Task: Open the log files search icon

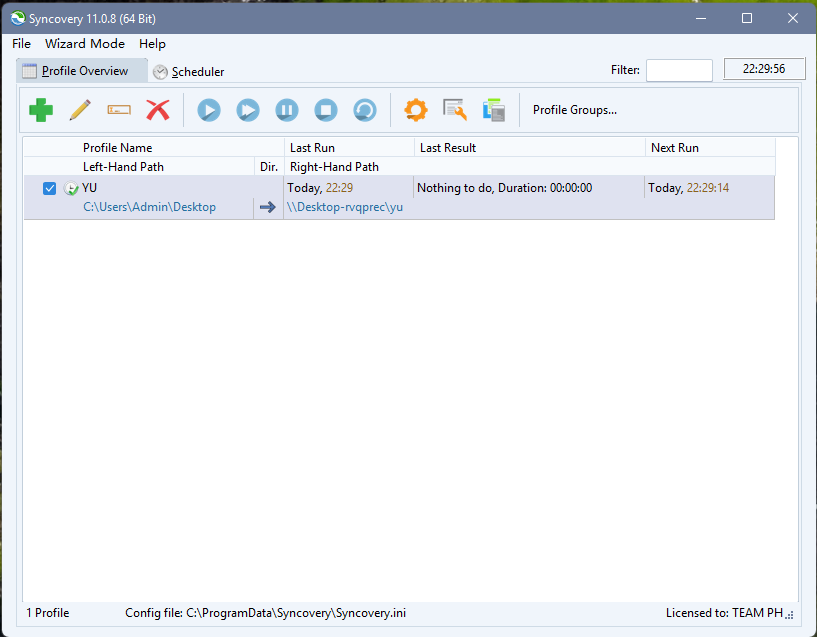Action: [455, 110]
